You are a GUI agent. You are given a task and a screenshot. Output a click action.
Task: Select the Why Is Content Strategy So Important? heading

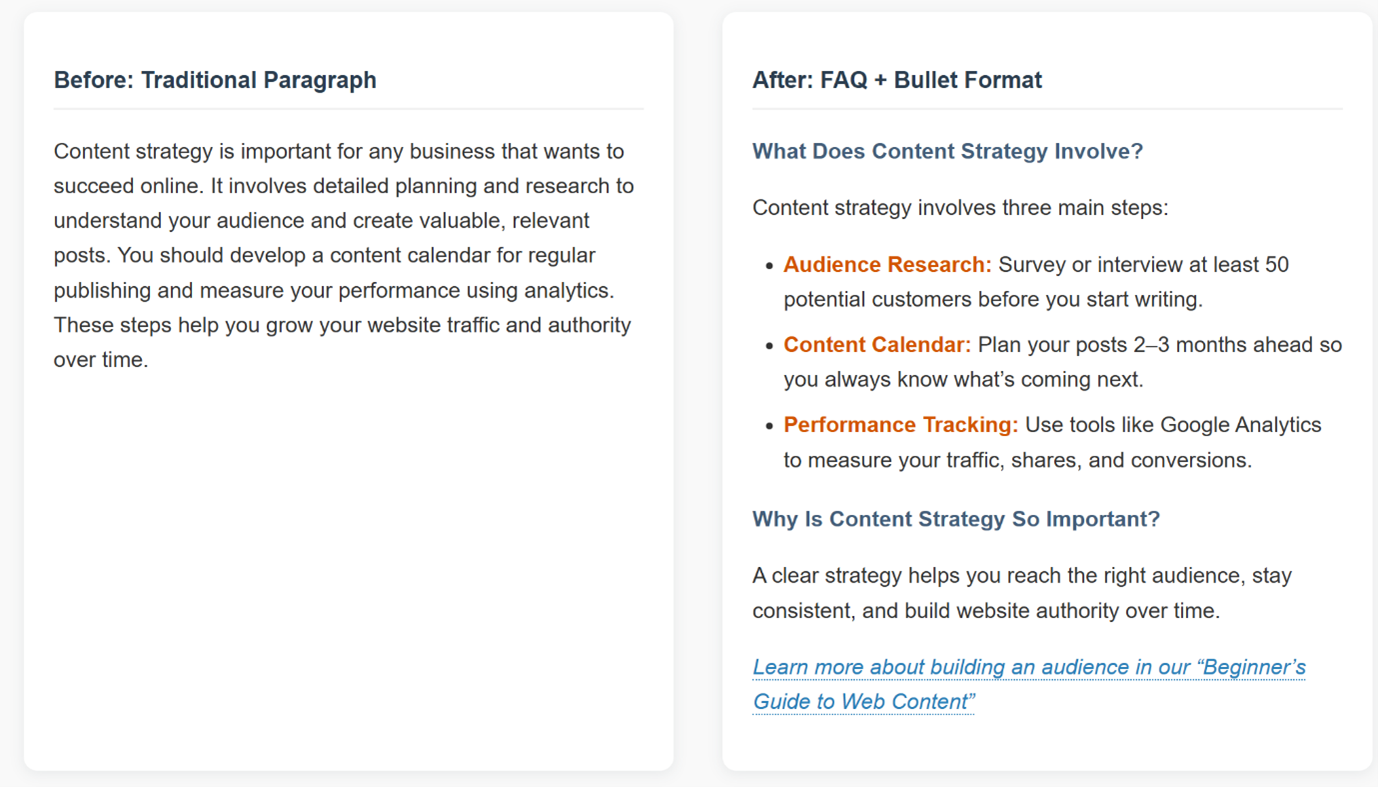click(956, 519)
